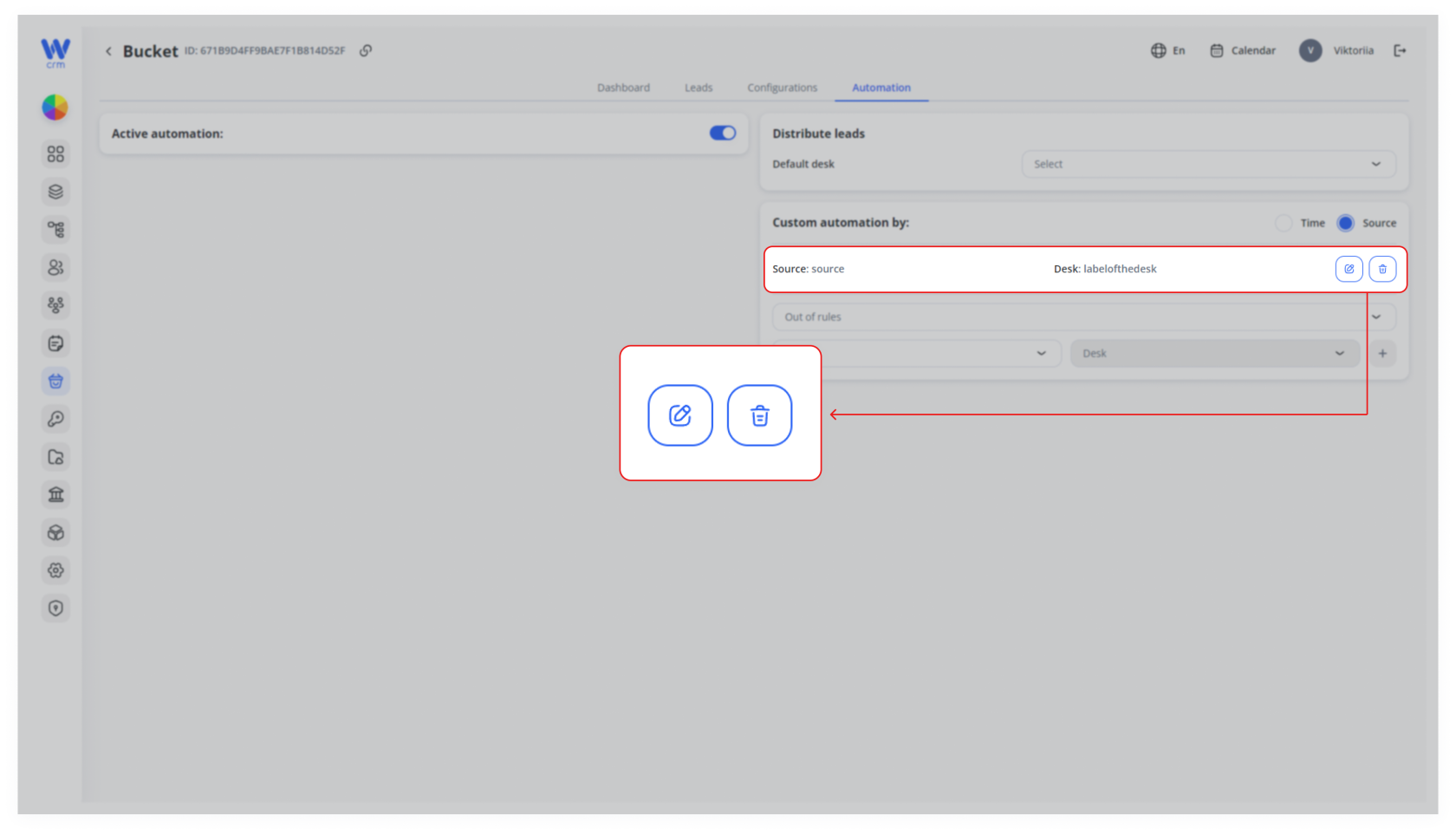
Task: Click the Default desk label
Action: pos(803,164)
